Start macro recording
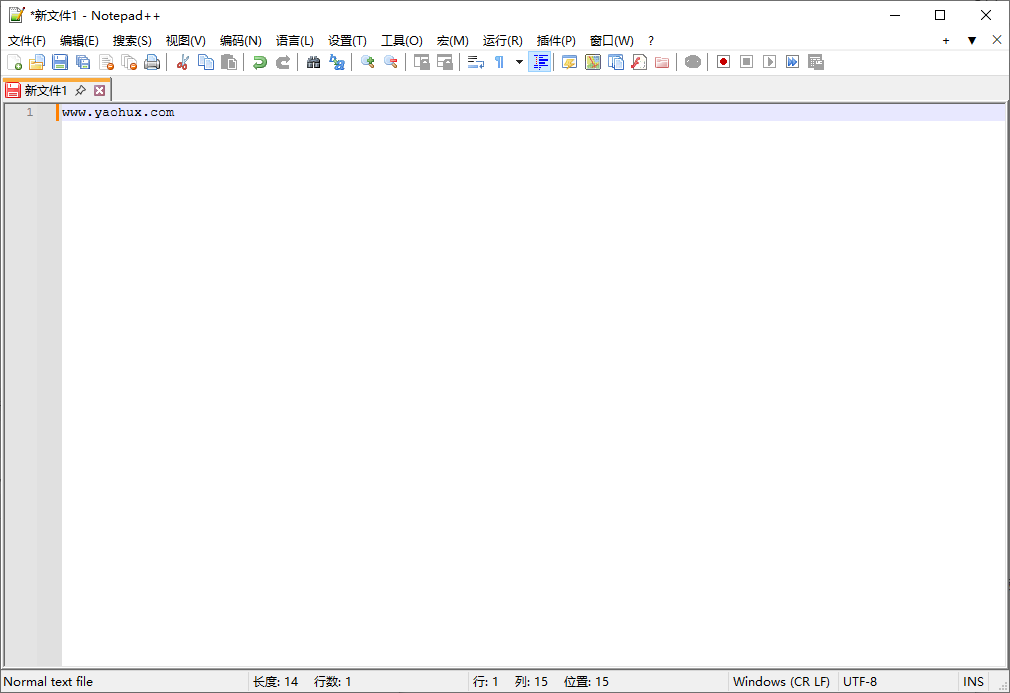1010x693 pixels. pos(722,61)
